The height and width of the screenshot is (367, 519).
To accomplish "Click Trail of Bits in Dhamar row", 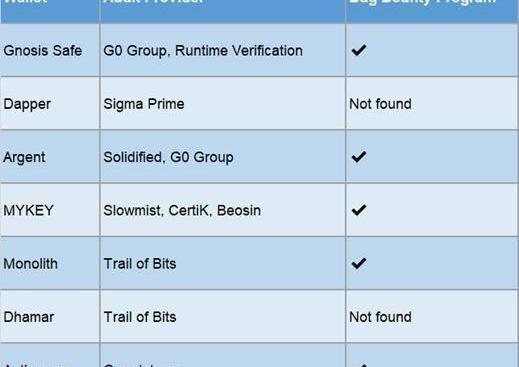I will pos(140,317).
